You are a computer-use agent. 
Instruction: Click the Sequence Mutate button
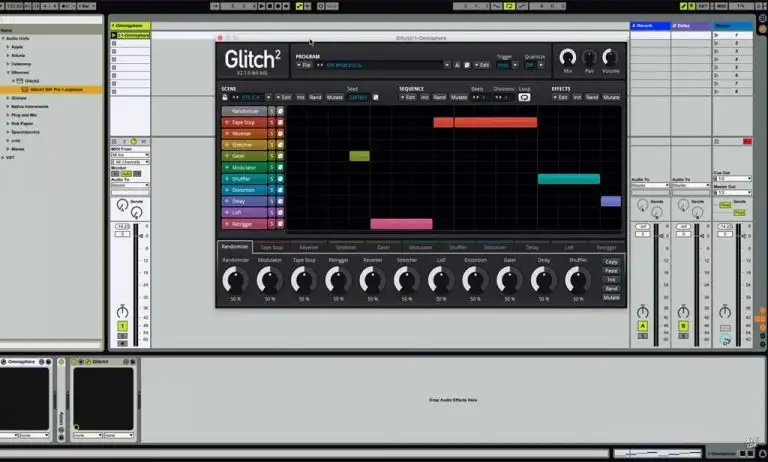(459, 97)
